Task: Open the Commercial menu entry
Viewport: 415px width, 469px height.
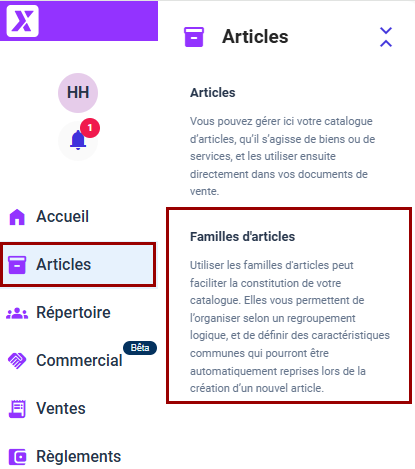Action: pyautogui.click(x=79, y=361)
